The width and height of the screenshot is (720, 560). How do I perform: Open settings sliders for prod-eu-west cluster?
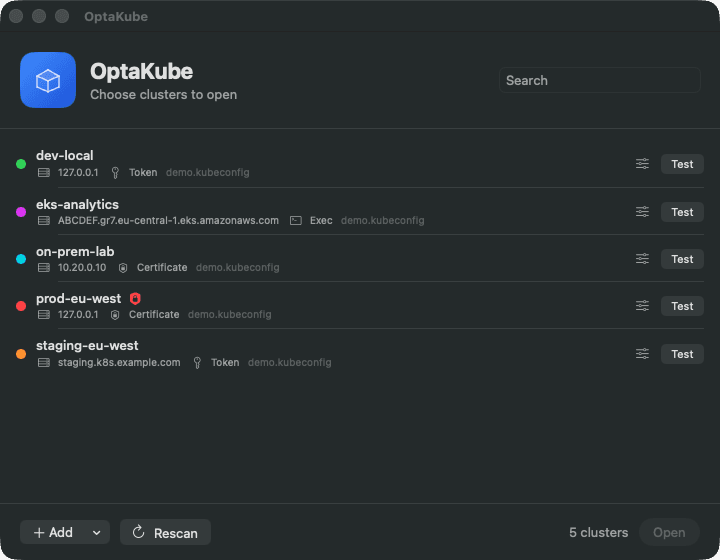(642, 306)
